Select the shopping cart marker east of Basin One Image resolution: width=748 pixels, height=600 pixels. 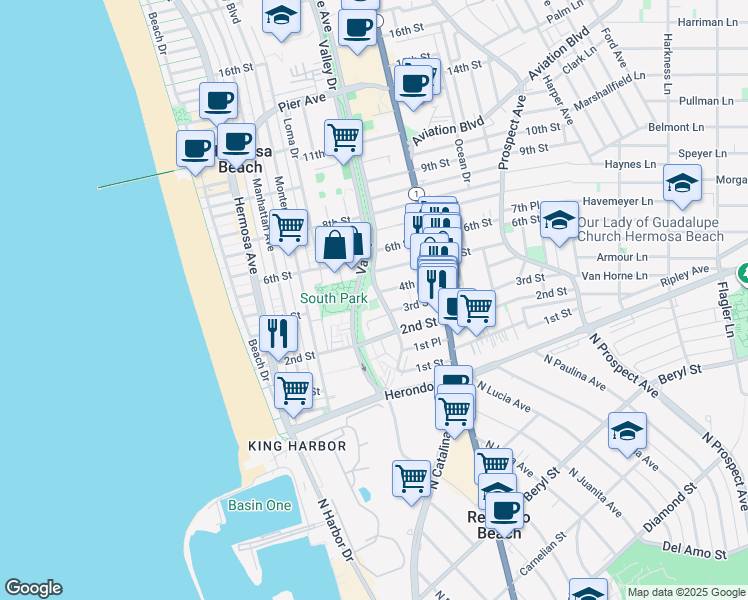pyautogui.click(x=412, y=479)
